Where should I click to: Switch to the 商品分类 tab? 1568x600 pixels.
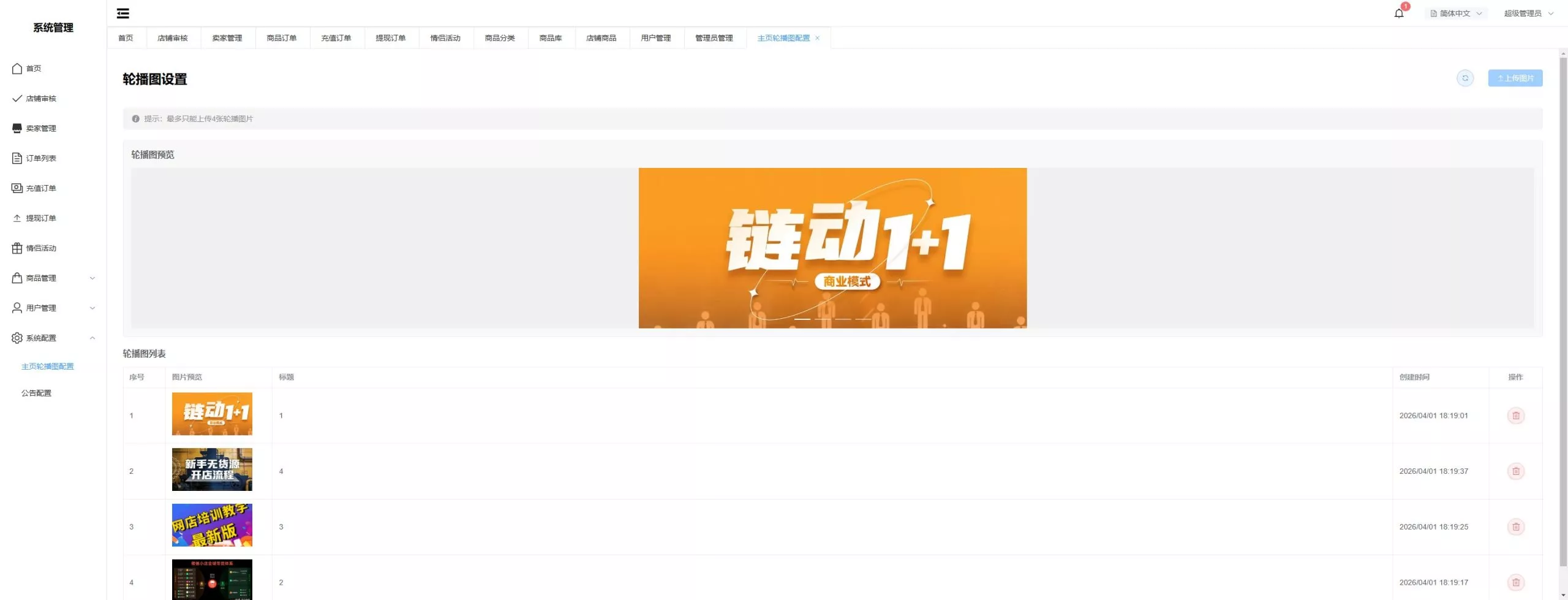tap(500, 38)
